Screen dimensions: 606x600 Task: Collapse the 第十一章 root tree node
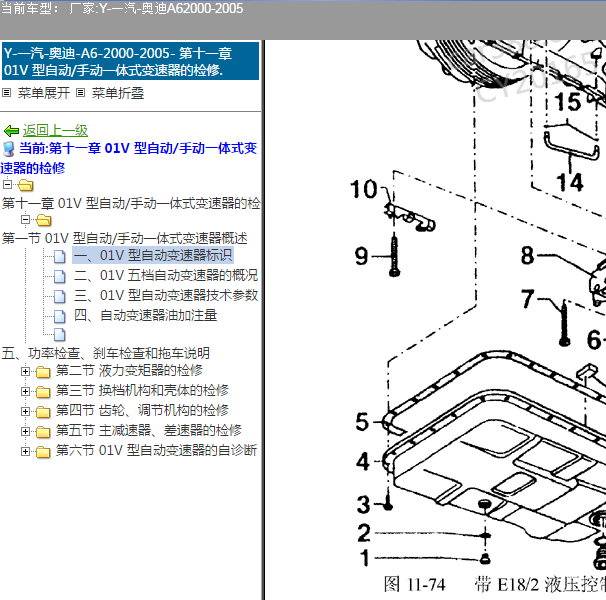click(x=7, y=184)
